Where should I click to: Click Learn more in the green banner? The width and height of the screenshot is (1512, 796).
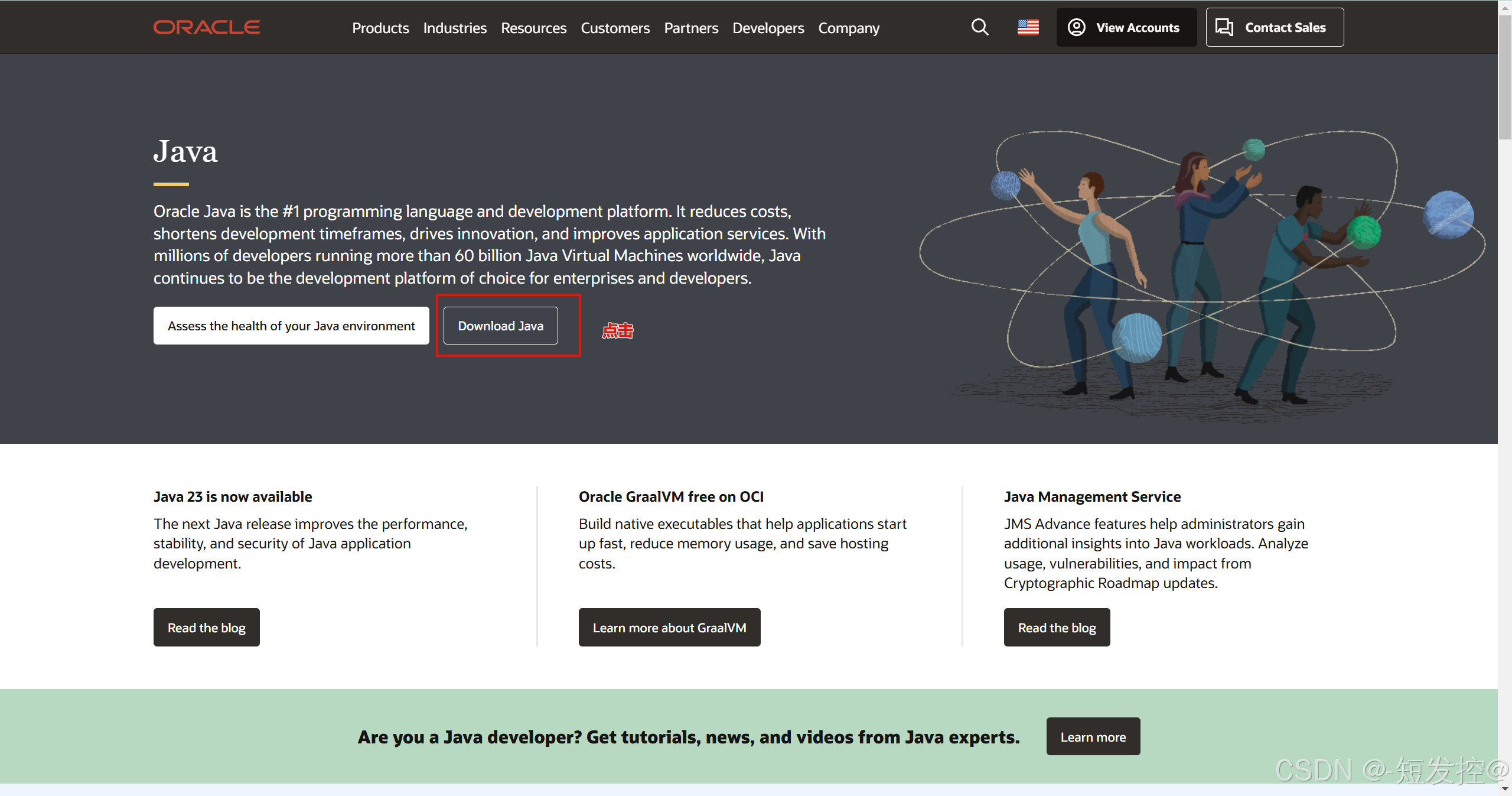[1093, 737]
